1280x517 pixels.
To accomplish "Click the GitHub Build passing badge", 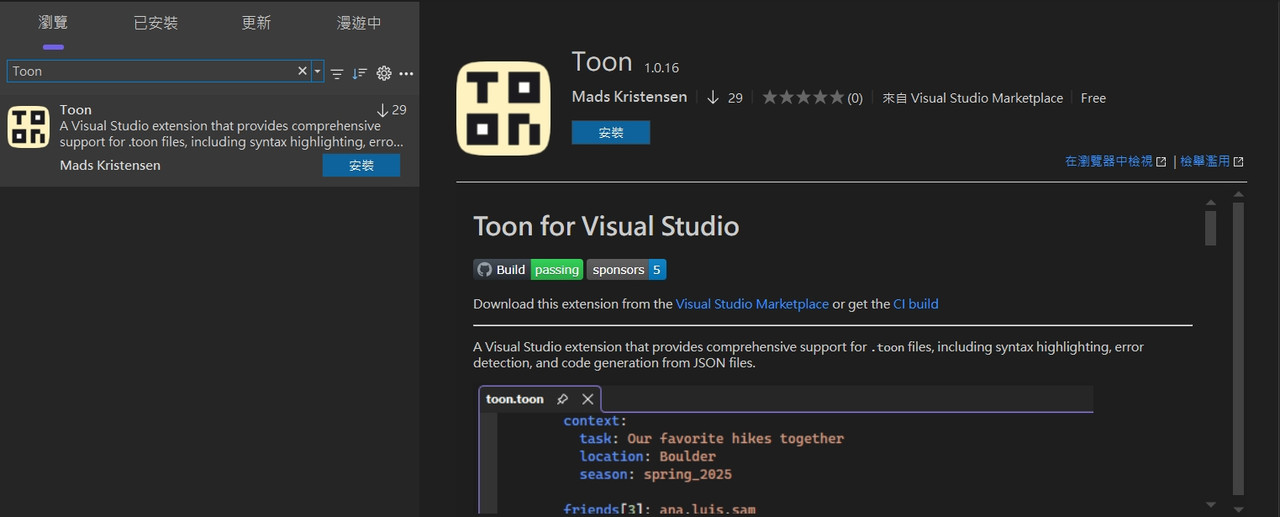I will (x=528, y=269).
